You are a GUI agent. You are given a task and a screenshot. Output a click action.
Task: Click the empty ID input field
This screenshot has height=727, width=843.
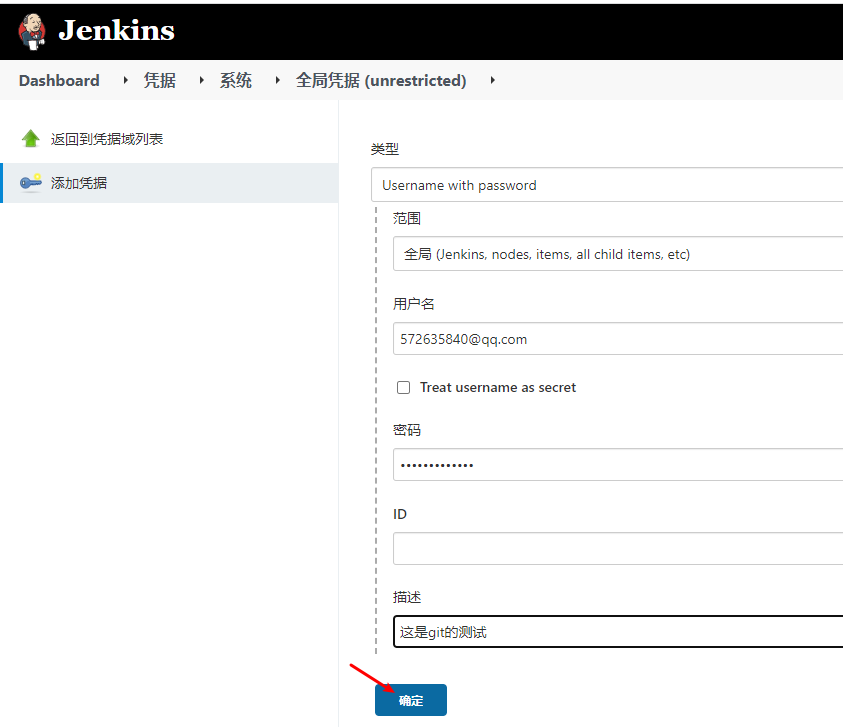pyautogui.click(x=620, y=548)
